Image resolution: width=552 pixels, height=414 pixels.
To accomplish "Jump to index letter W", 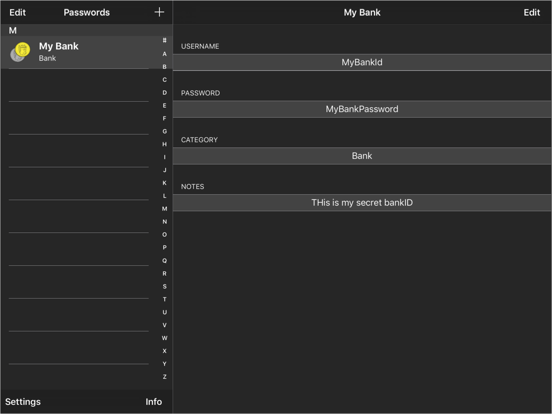I will point(164,338).
